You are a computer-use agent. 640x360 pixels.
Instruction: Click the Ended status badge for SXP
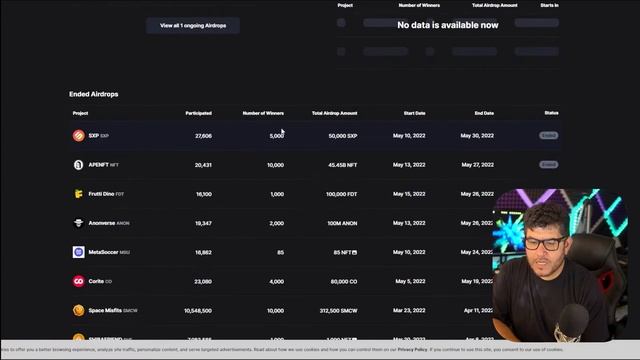(x=549, y=136)
